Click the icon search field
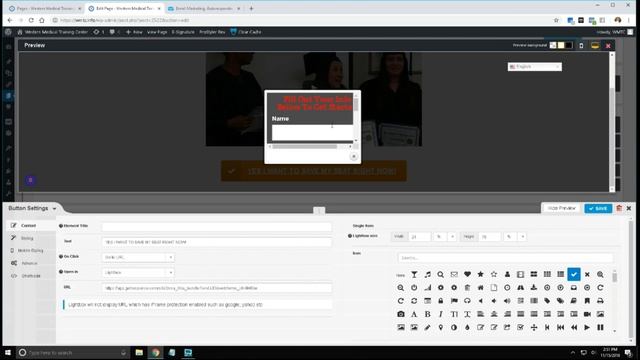Image resolution: width=640 pixels, height=360 pixels. (x=505, y=258)
